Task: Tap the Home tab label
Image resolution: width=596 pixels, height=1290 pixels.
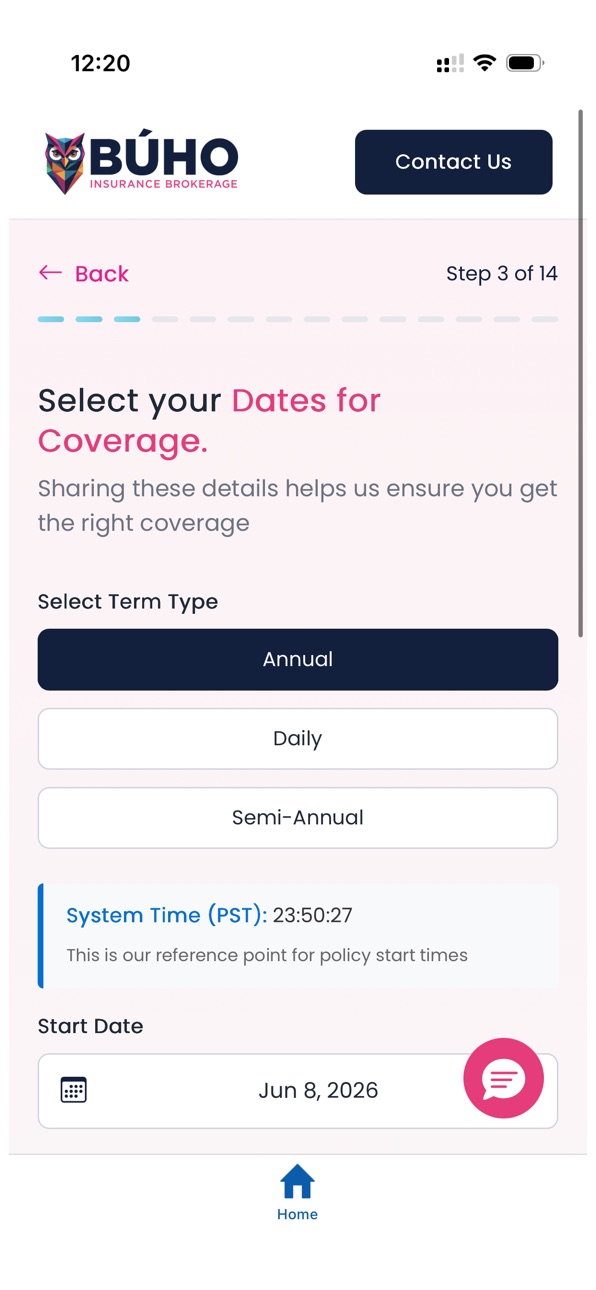Action: coord(297,1214)
